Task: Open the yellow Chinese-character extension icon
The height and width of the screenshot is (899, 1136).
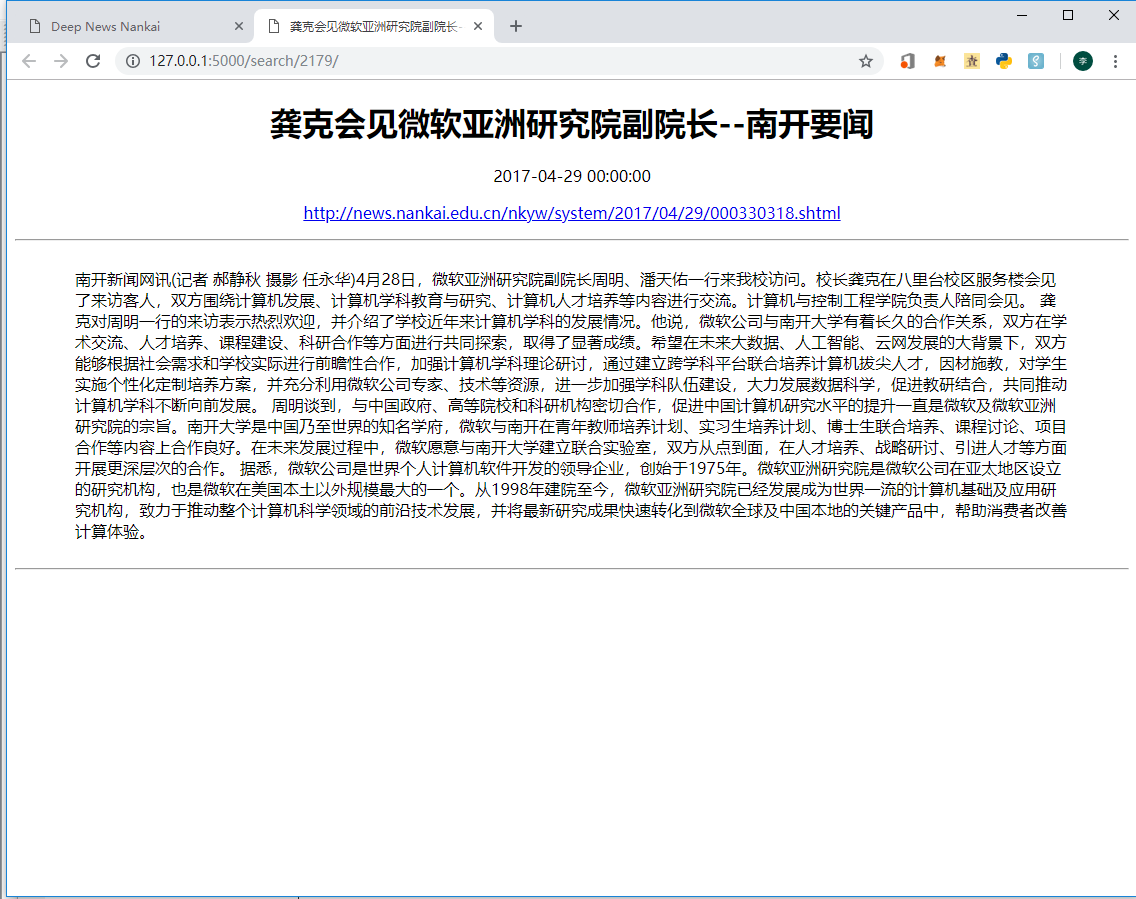Action: 972,61
